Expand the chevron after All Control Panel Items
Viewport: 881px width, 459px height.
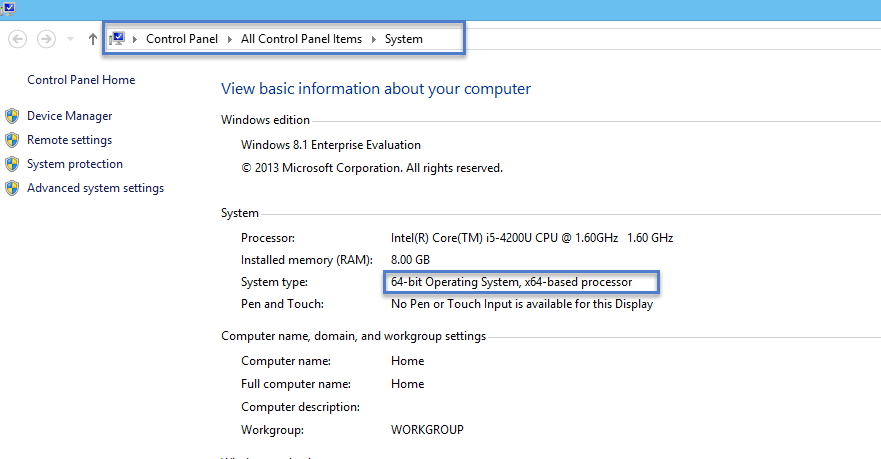click(374, 39)
